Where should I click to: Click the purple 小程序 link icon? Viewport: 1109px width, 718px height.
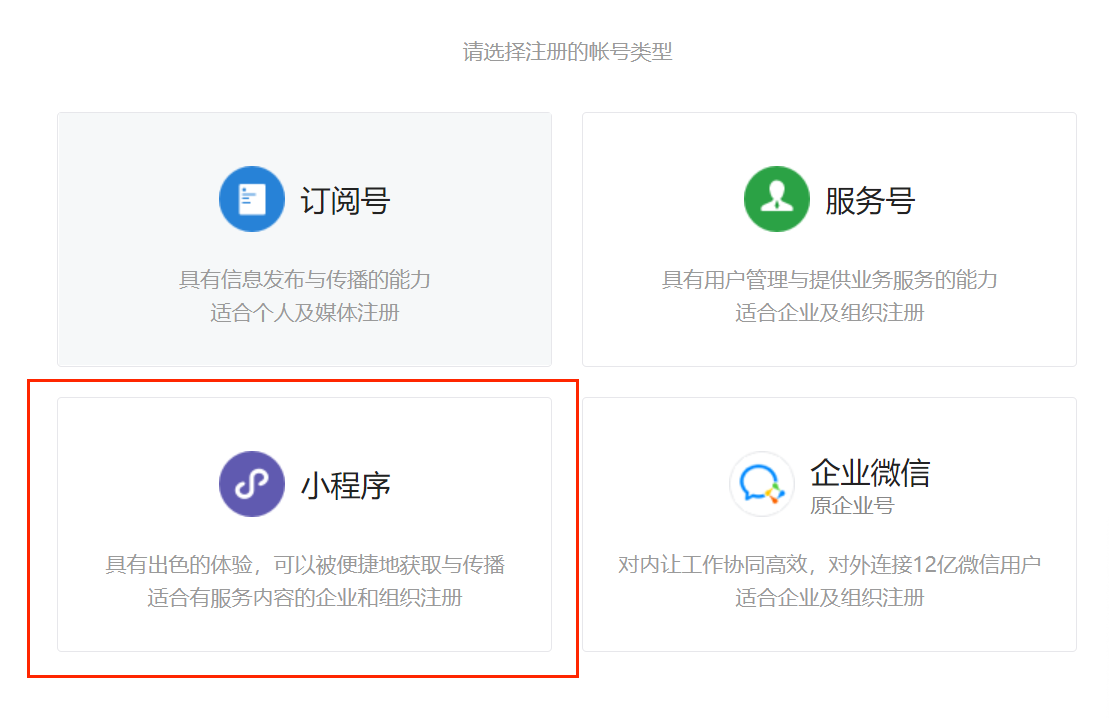[252, 484]
